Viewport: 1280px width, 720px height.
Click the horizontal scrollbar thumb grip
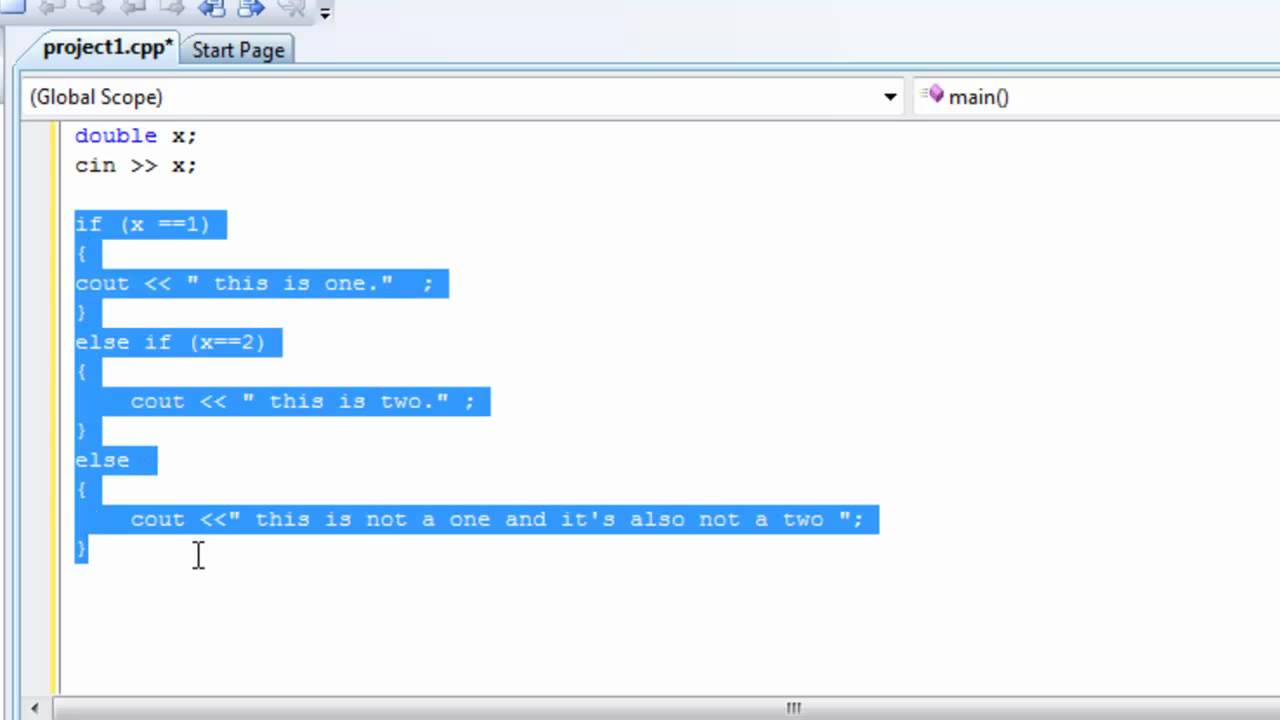[793, 708]
